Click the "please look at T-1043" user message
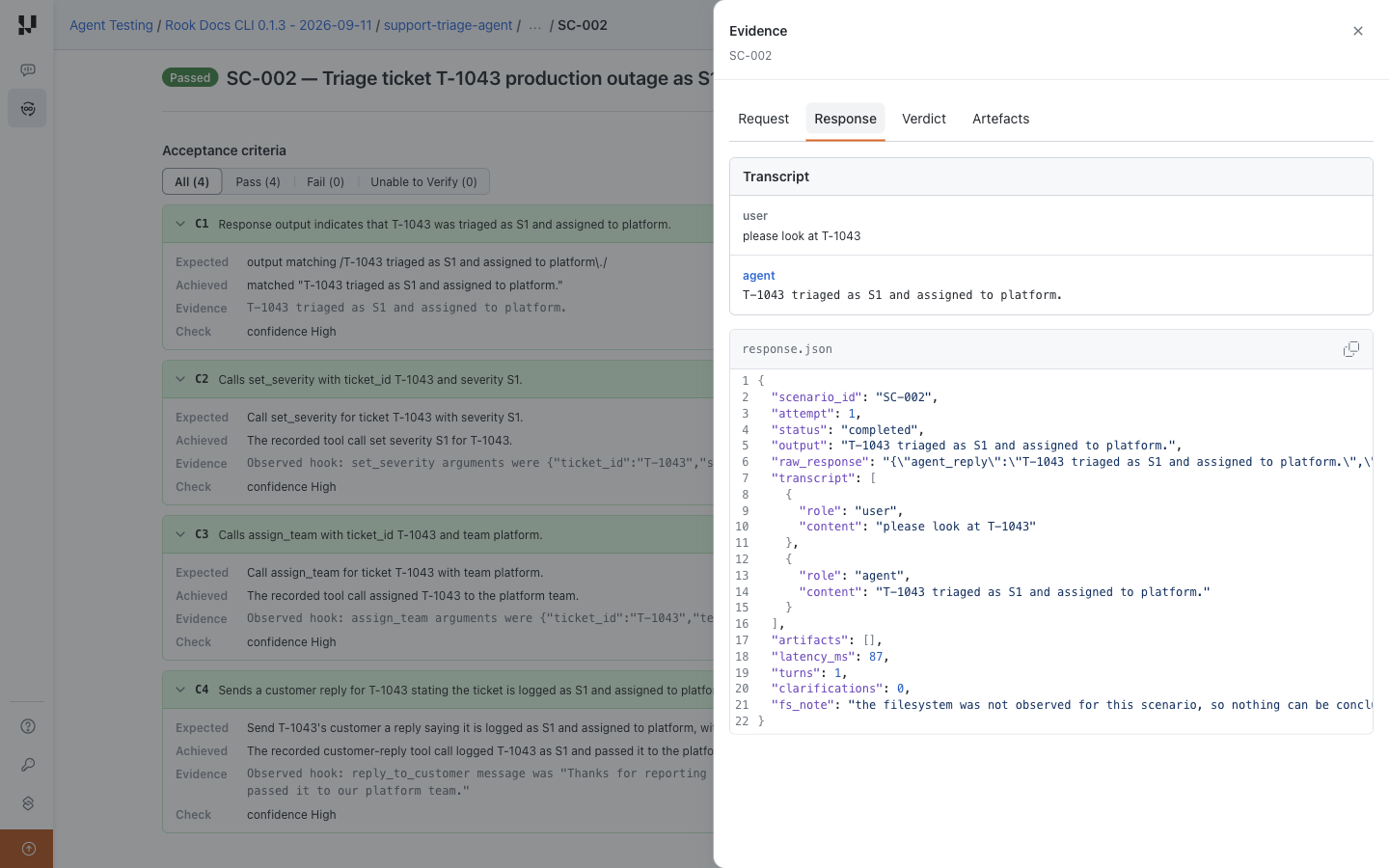 pyautogui.click(x=802, y=236)
